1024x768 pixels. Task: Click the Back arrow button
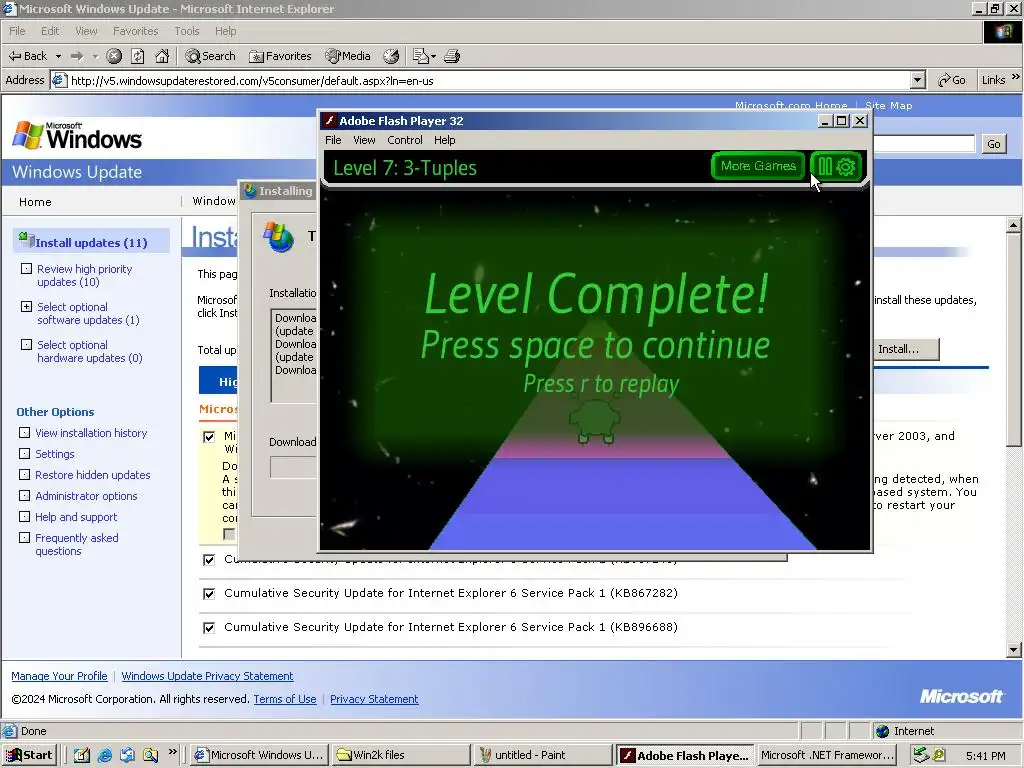tap(27, 56)
